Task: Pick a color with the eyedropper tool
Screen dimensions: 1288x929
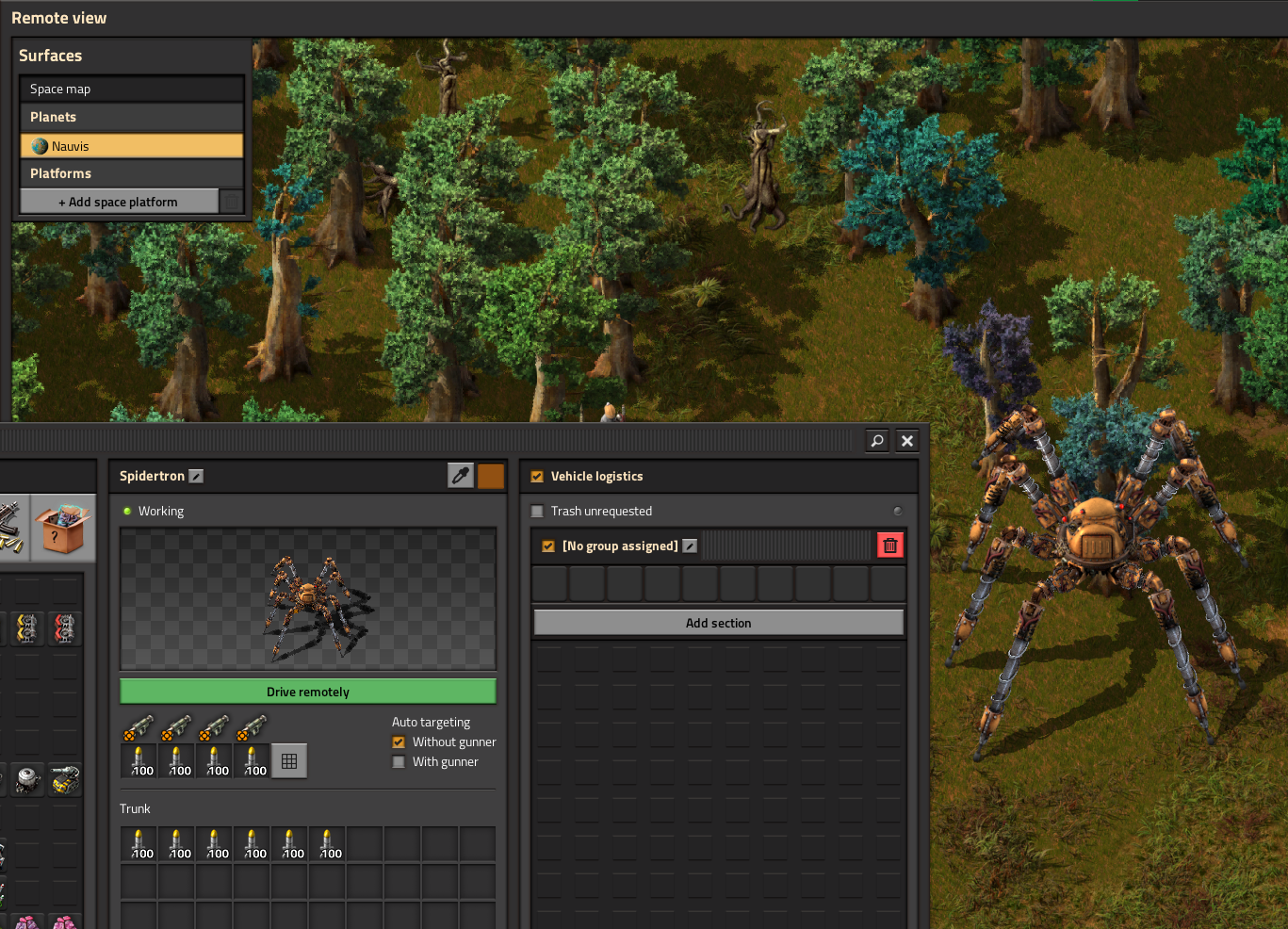Action: [461, 476]
